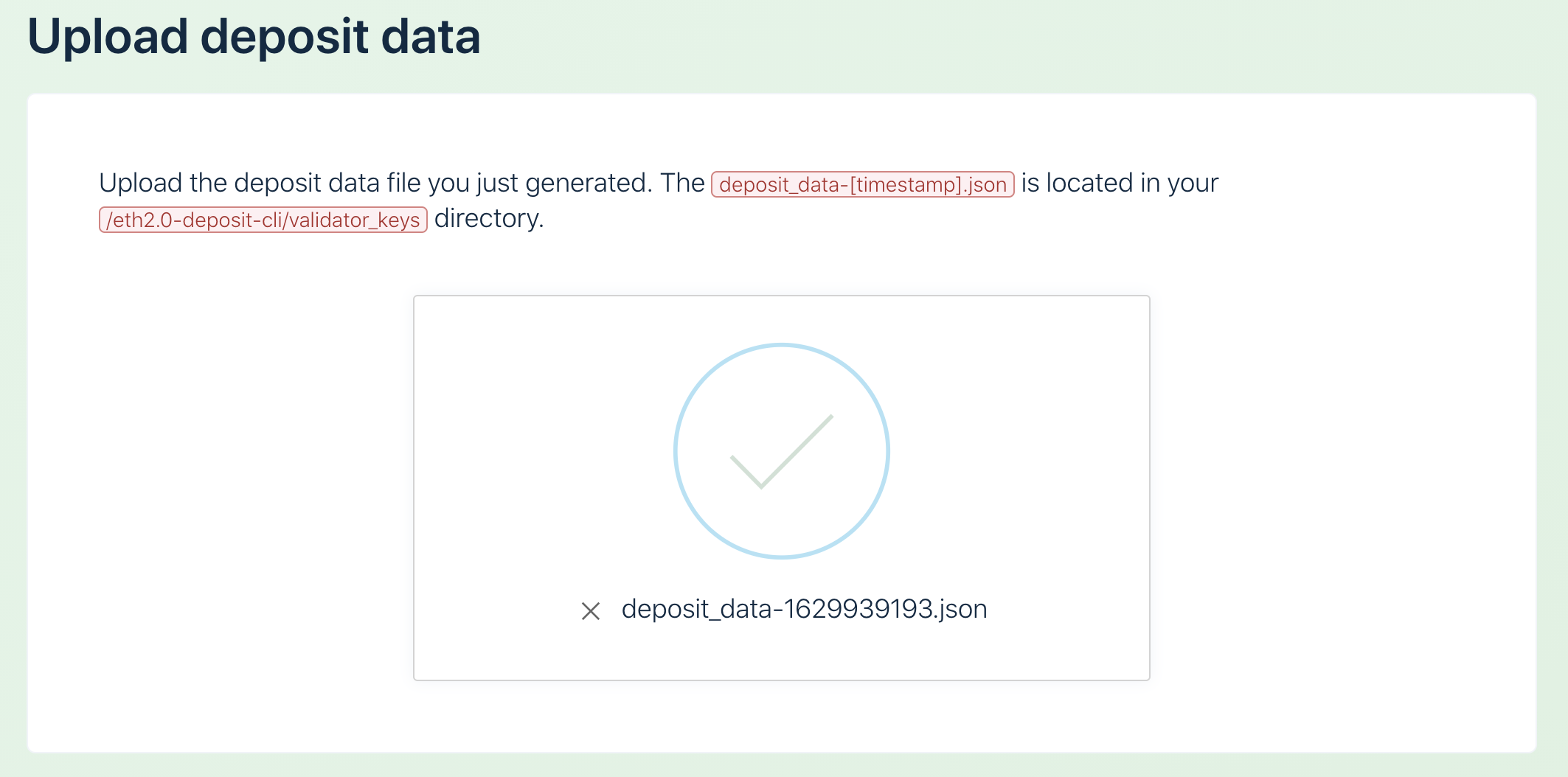This screenshot has width=1568, height=777.
Task: Select the deposit_data-1629939193.json file name
Action: tap(804, 610)
